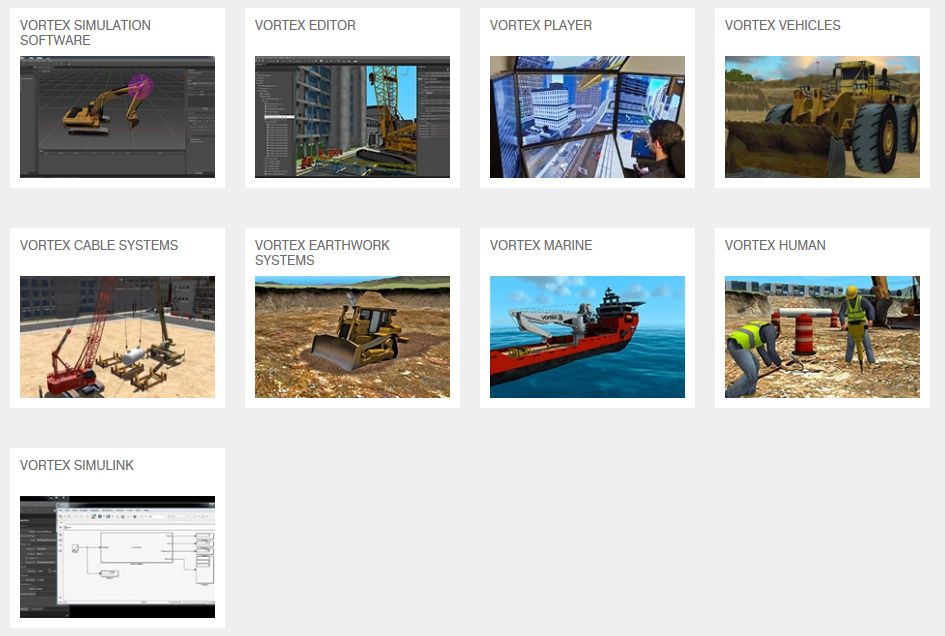Select the Vortex Human title
The image size is (945, 636).
tap(775, 245)
